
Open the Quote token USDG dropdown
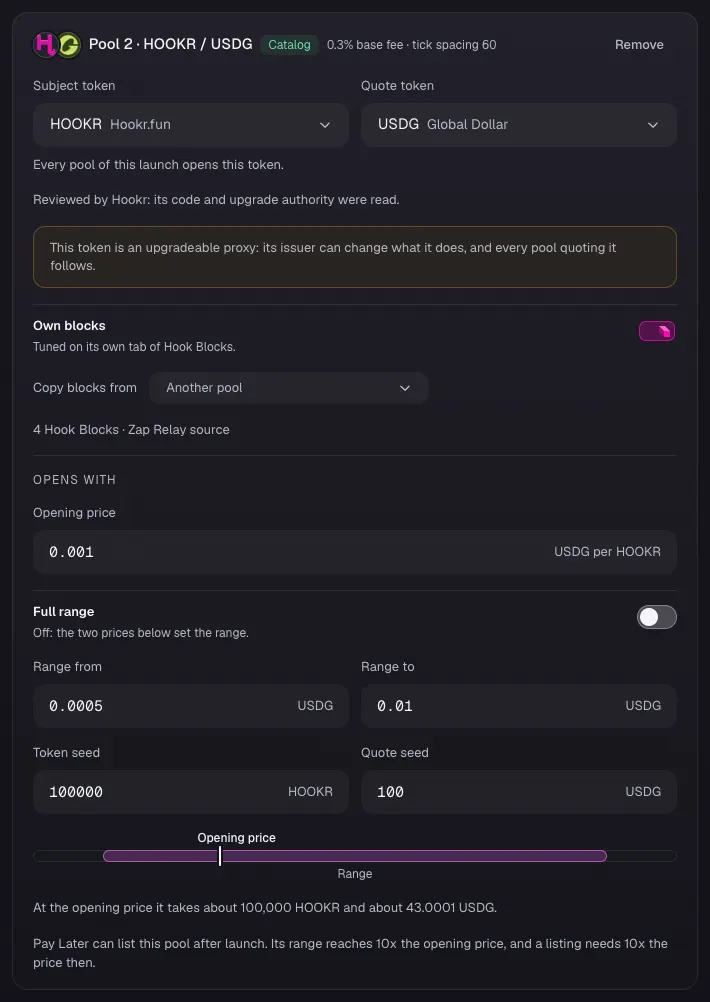pos(519,125)
